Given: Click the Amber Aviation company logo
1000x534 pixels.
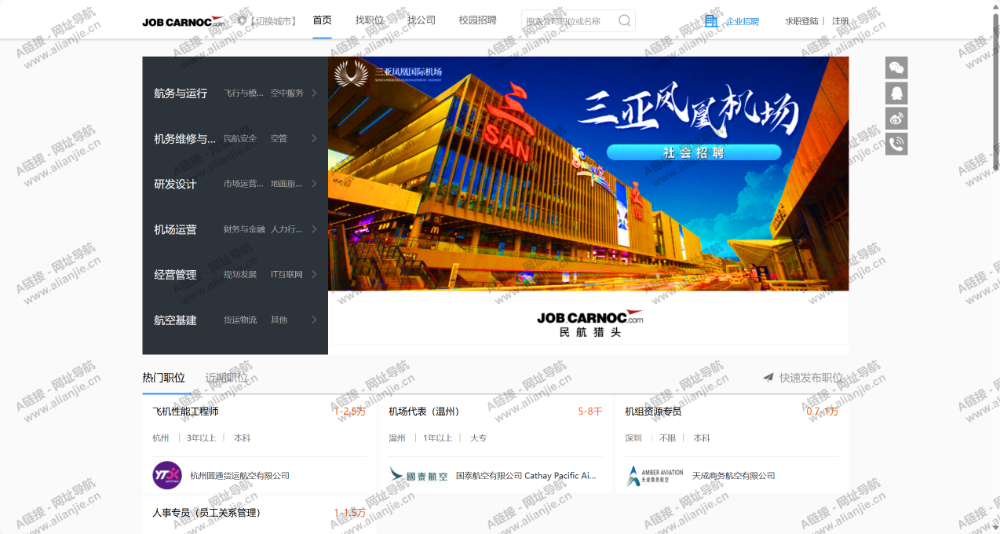Looking at the screenshot, I should coord(654,475).
